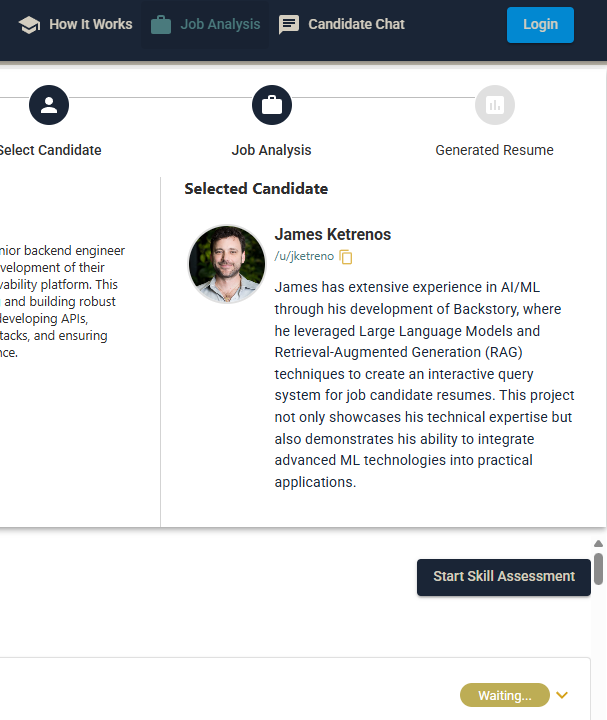The height and width of the screenshot is (720, 607).
Task: Switch to Candidate Chat tab
Action: tap(356, 25)
